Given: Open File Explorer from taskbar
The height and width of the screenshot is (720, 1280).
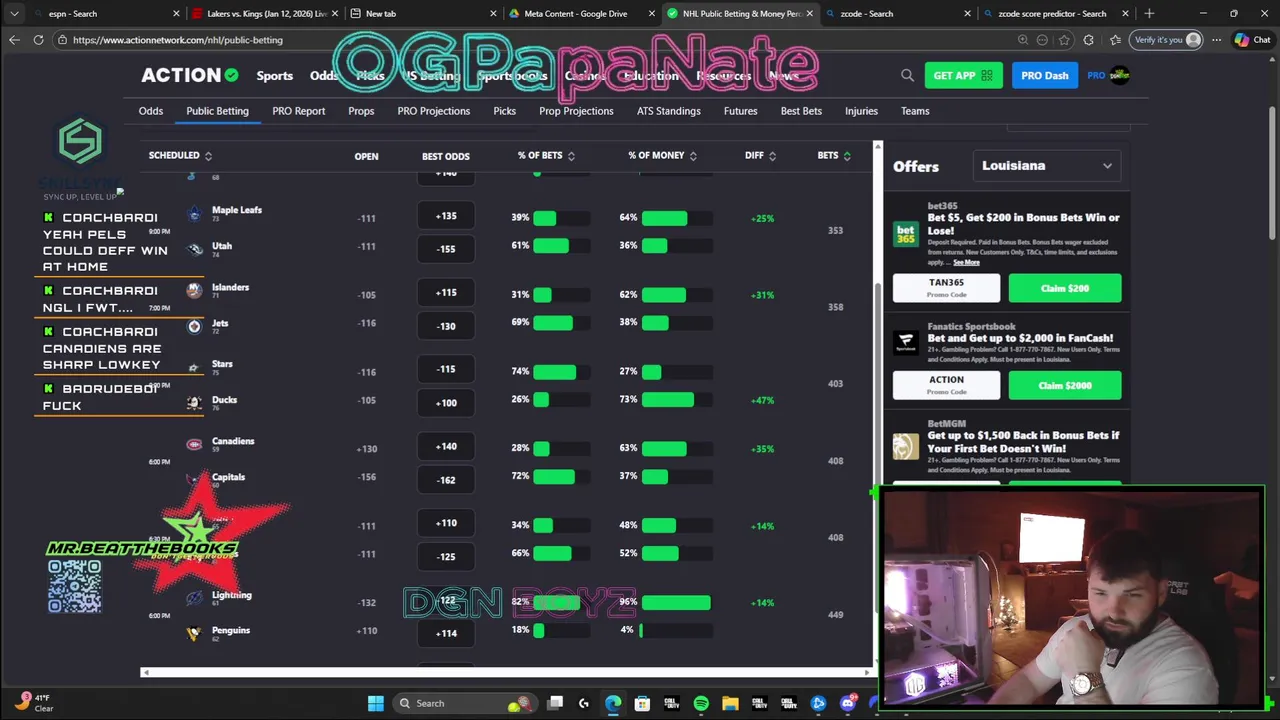Looking at the screenshot, I should tap(730, 703).
